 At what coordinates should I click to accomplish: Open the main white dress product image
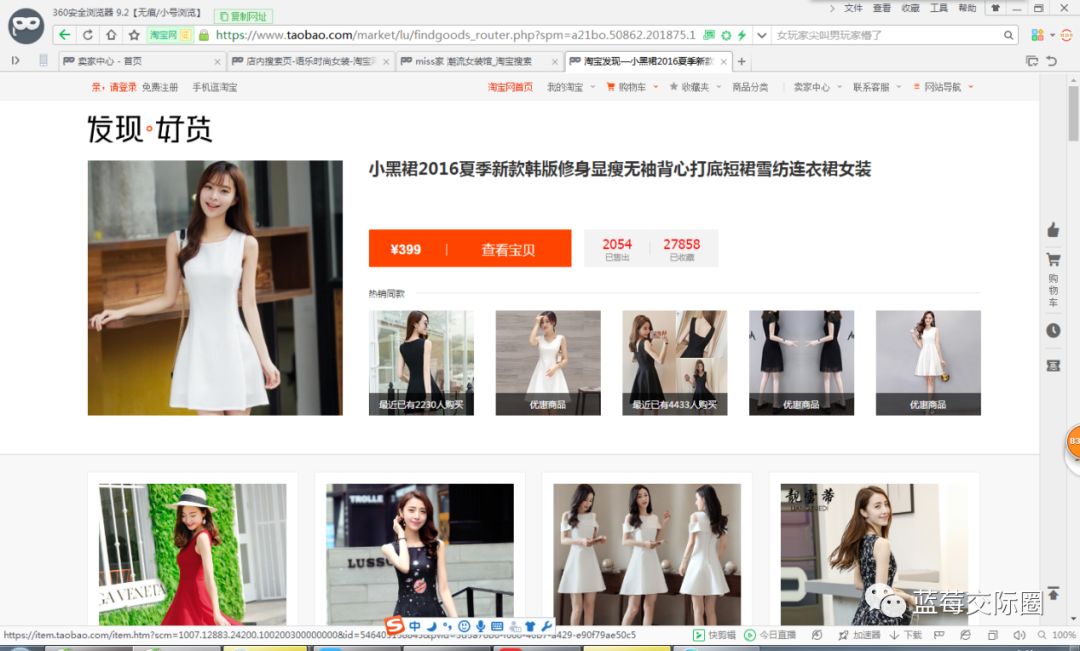point(215,288)
